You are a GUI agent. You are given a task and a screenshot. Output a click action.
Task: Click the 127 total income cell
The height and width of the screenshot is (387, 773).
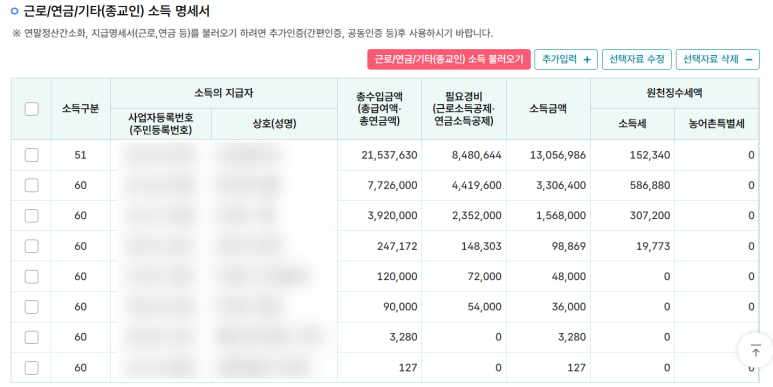(380, 367)
